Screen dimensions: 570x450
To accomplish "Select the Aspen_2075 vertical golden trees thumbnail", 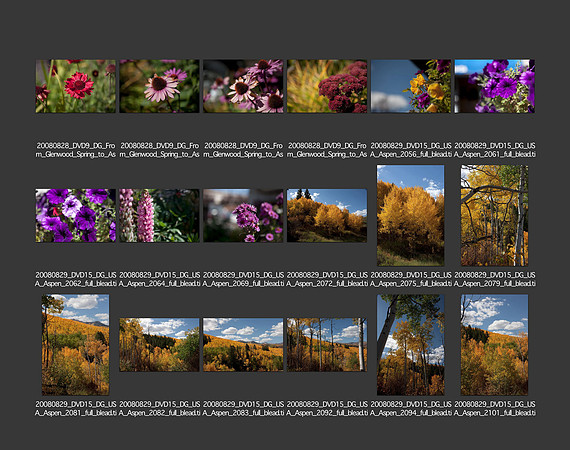I will pyautogui.click(x=410, y=215).
